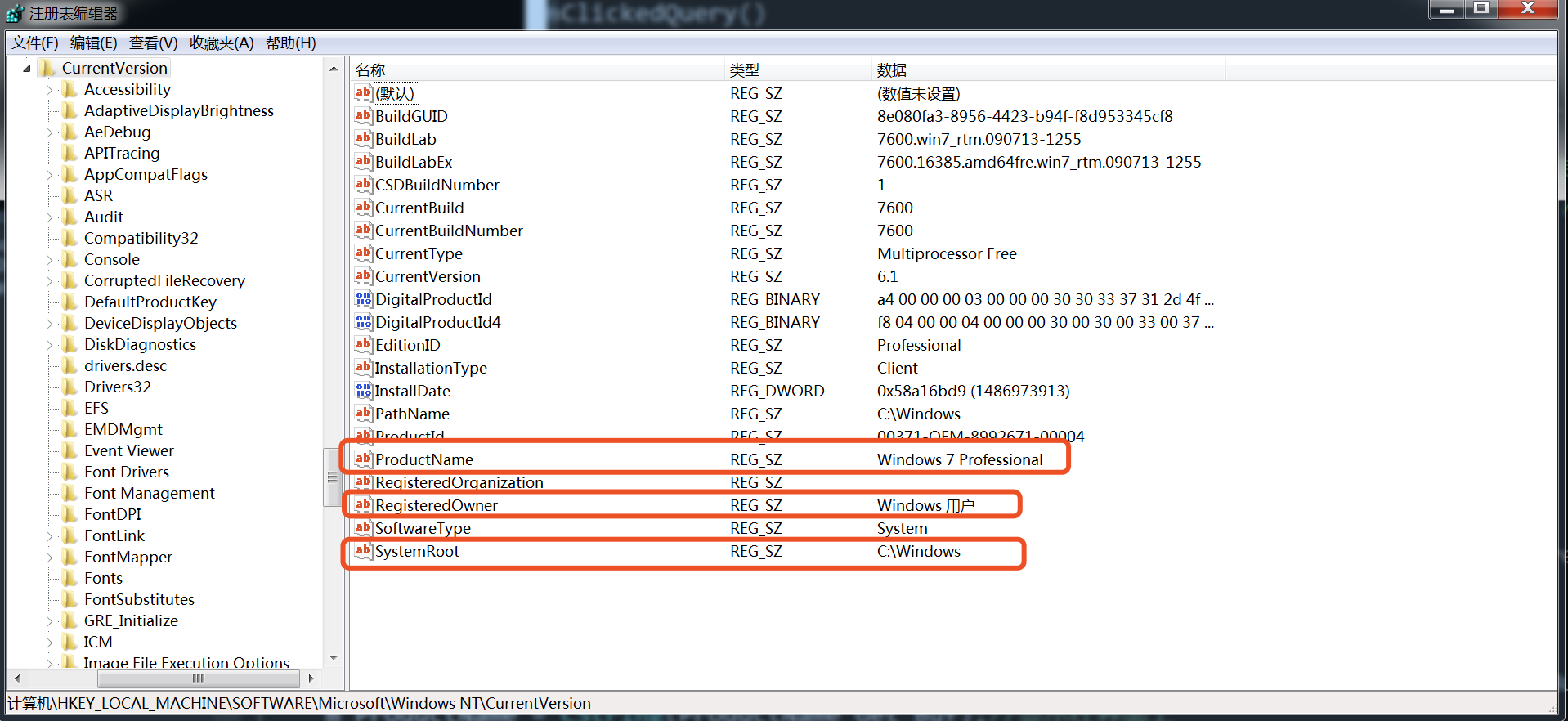Click the DigitalProductId4 binary value icon

pyautogui.click(x=363, y=322)
